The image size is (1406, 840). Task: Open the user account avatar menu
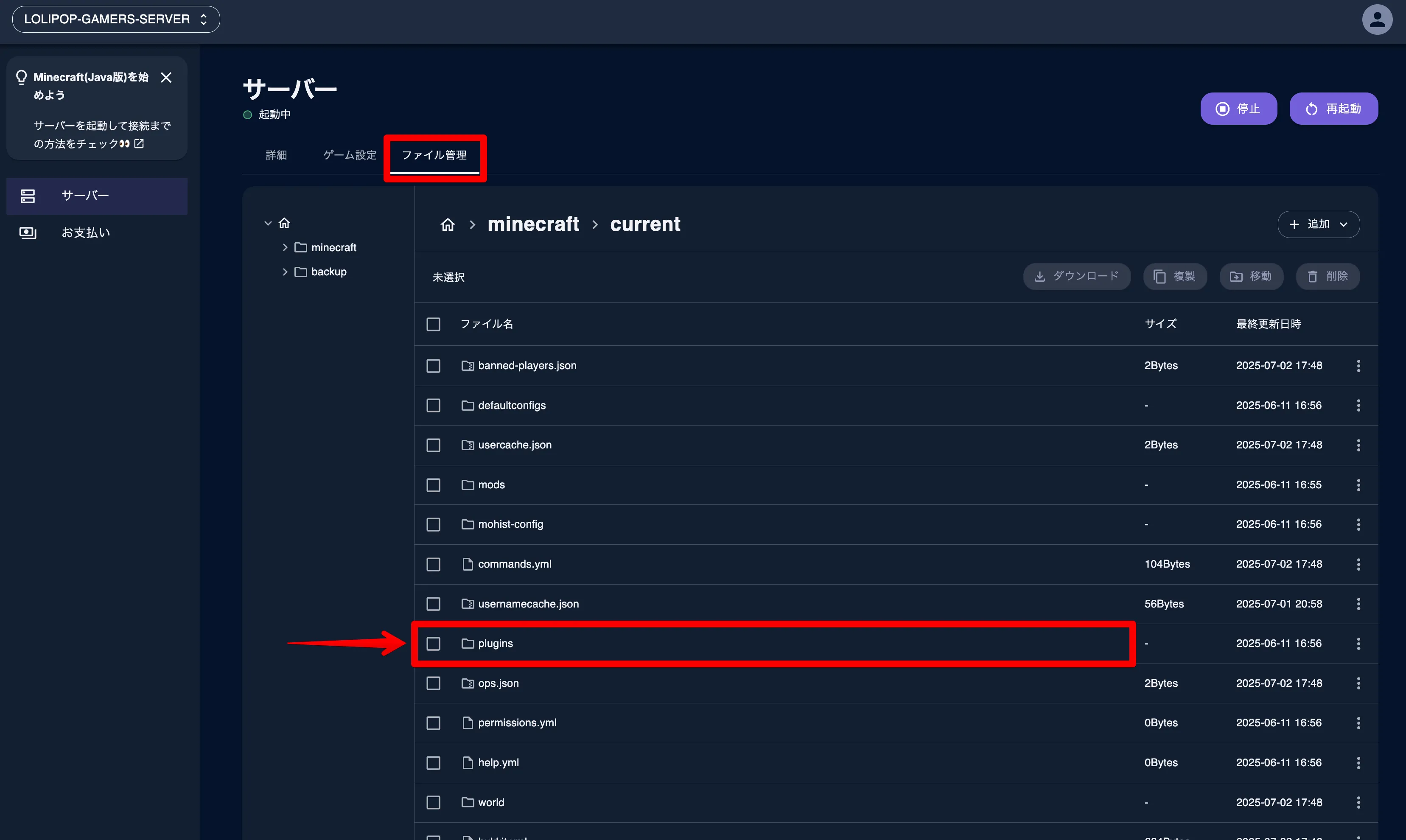click(1377, 20)
